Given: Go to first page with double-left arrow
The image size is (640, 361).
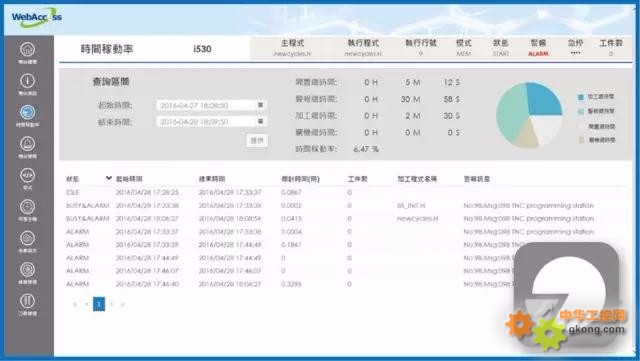Looking at the screenshot, I should [75, 304].
